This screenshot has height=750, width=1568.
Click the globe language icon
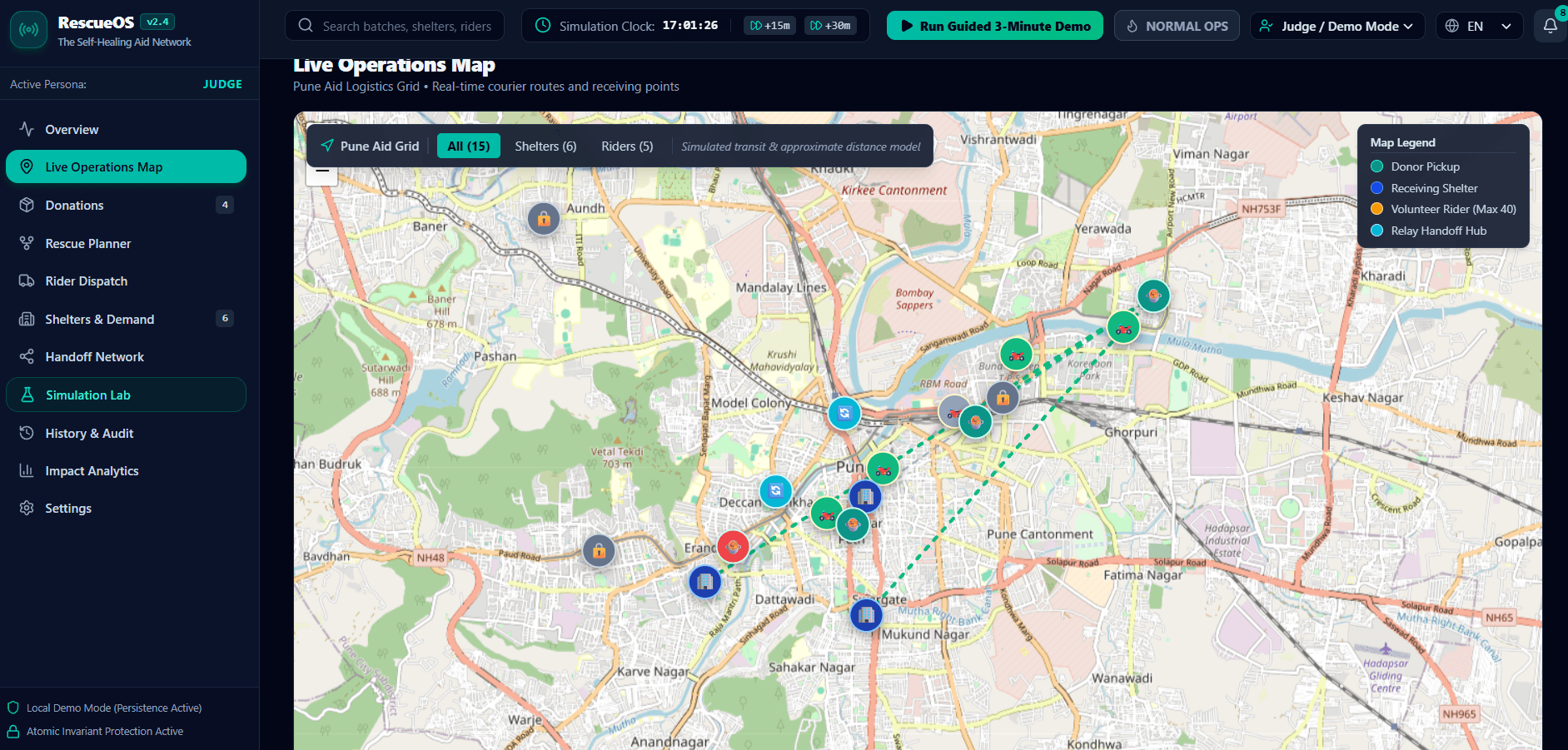[x=1452, y=26]
